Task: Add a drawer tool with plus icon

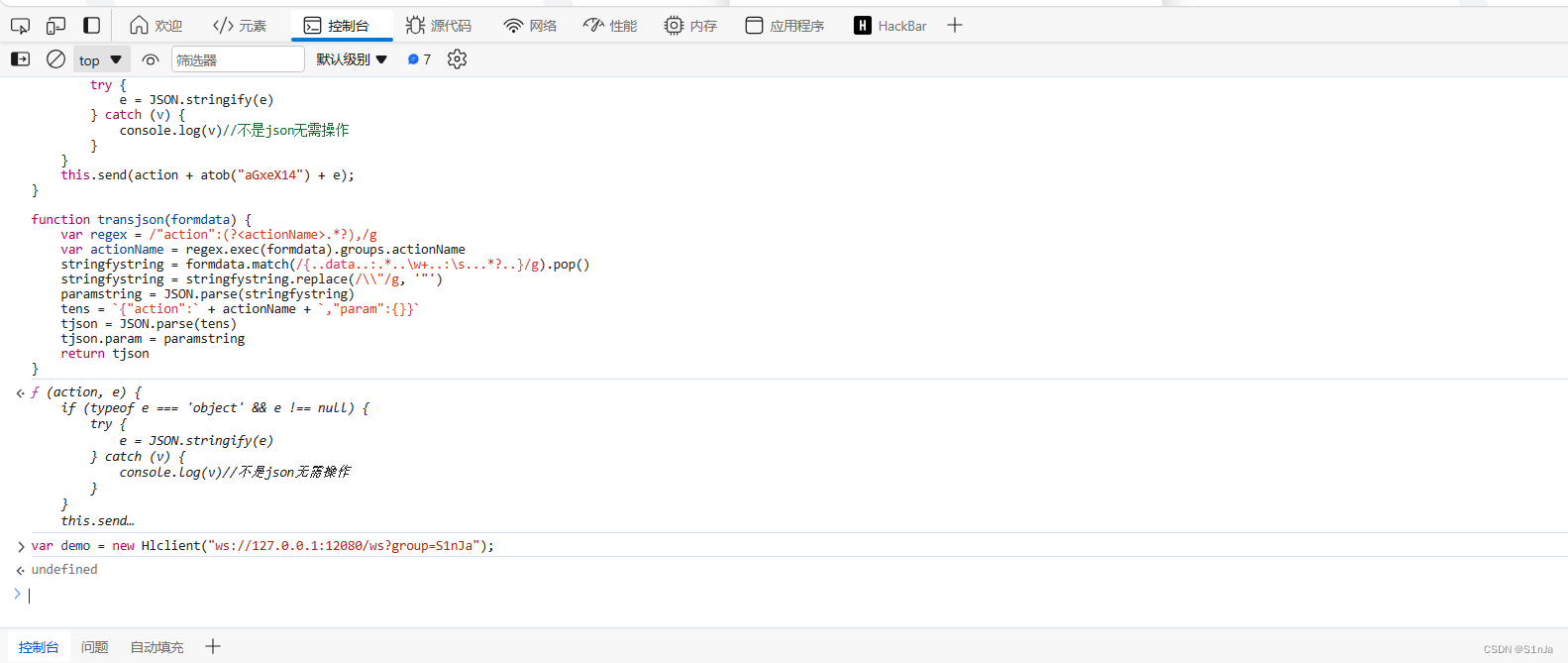Action: (x=213, y=647)
